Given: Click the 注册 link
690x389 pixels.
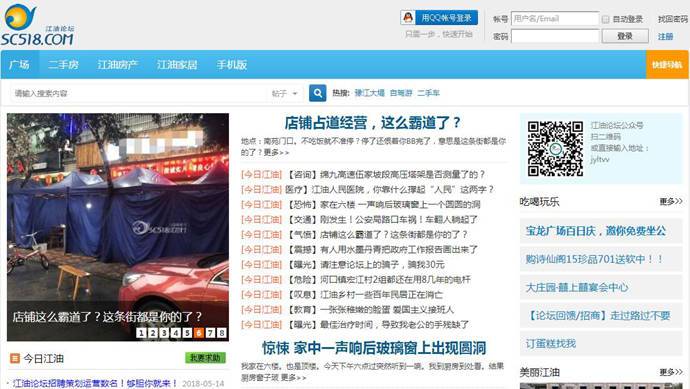Looking at the screenshot, I should [x=665, y=37].
